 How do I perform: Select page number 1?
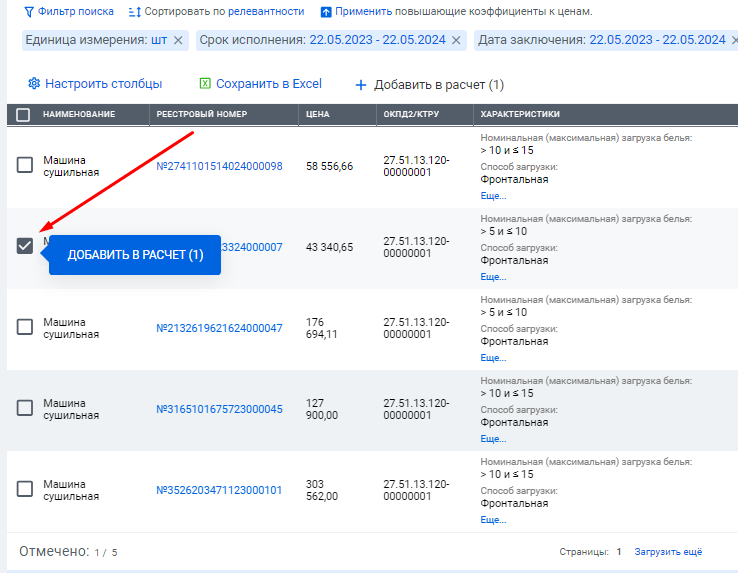pyautogui.click(x=619, y=552)
